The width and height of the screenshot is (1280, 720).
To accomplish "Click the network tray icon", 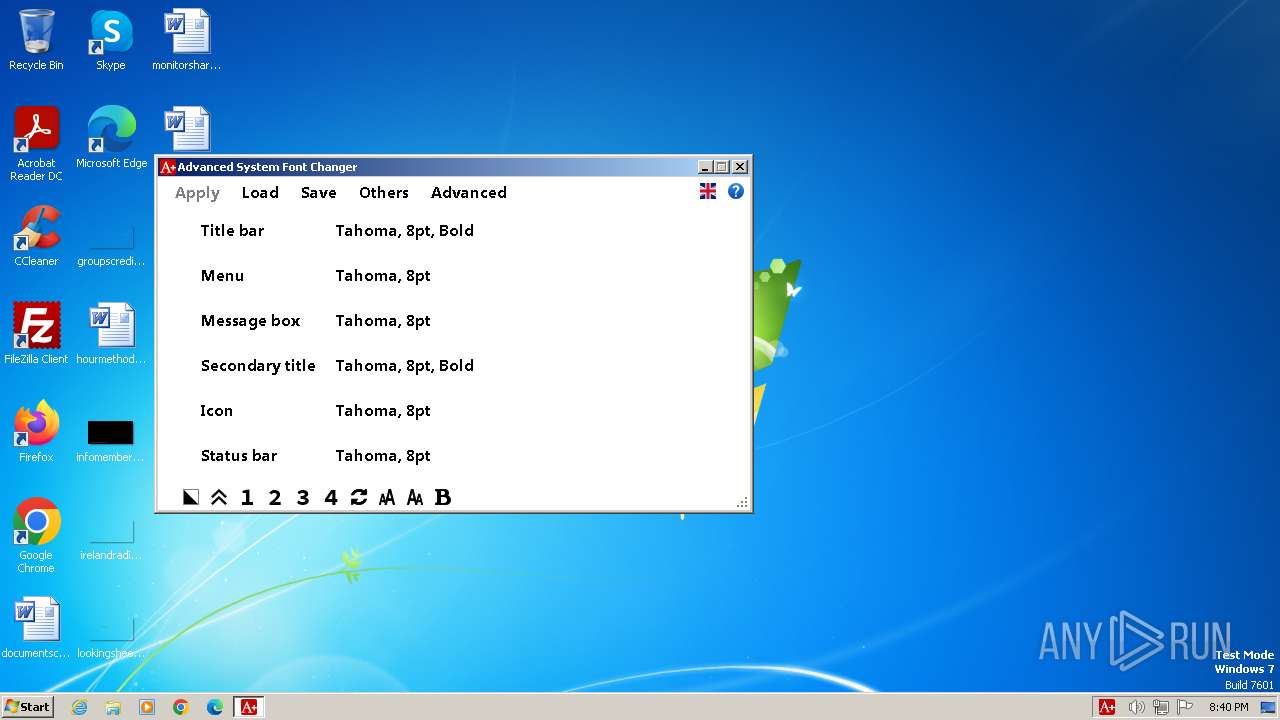I will coord(1161,707).
